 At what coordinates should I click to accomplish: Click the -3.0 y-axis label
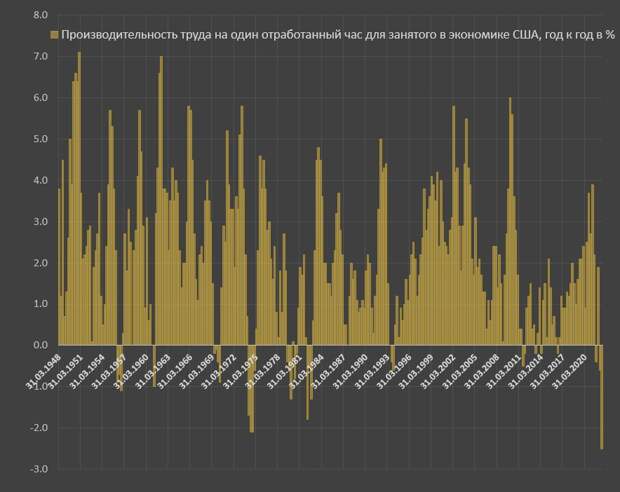(38, 469)
